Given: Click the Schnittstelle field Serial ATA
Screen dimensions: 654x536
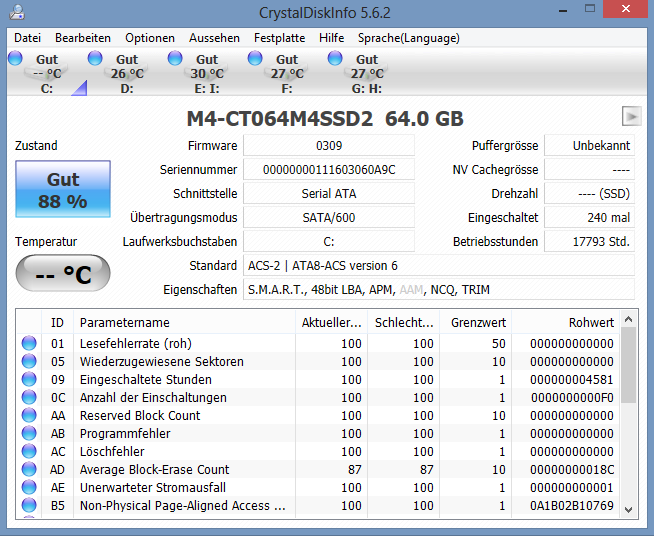Looking at the screenshot, I should coord(329,194).
